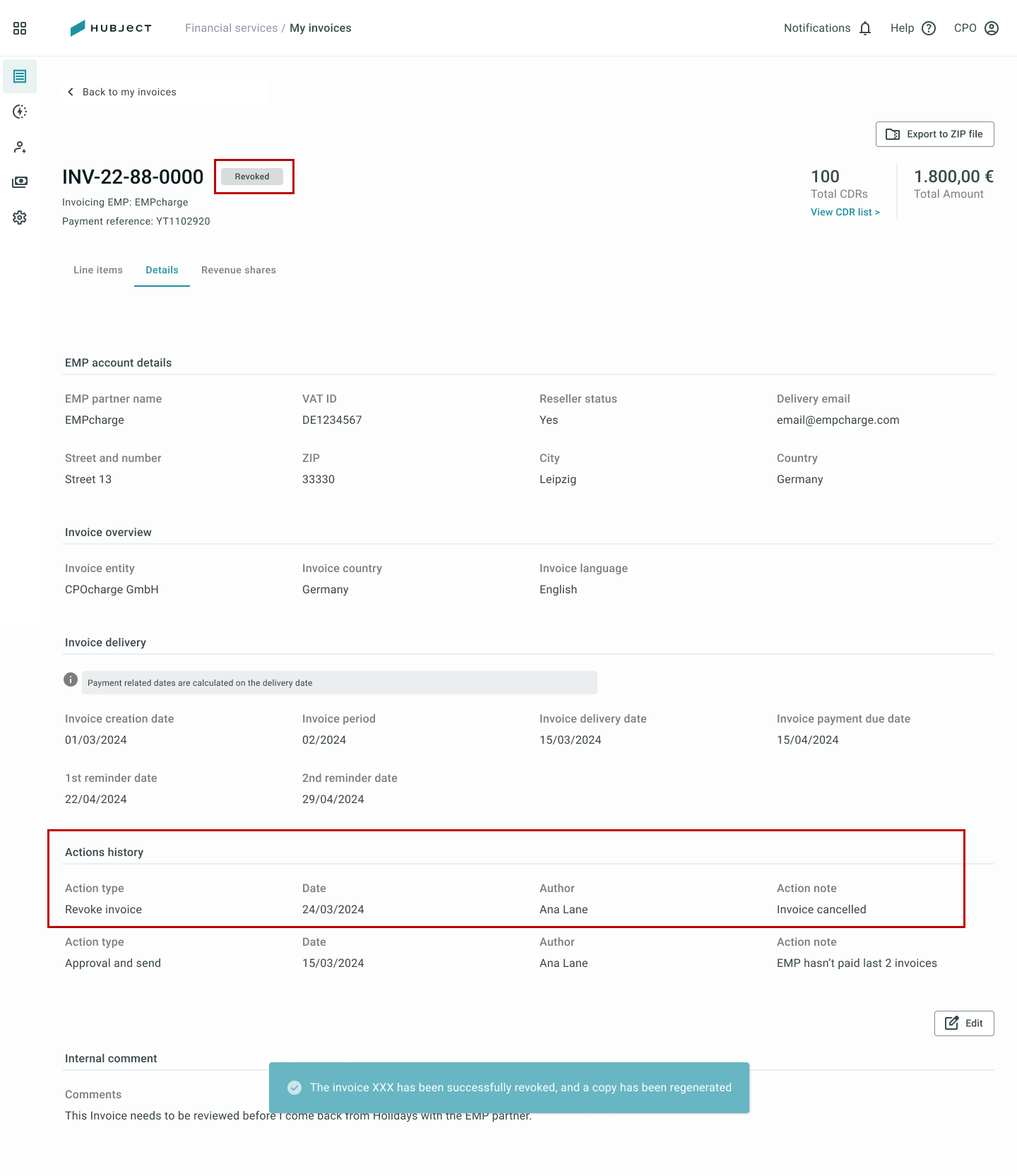1017x1176 pixels.
Task: Click the My invoices breadcrumb
Action: click(x=321, y=28)
